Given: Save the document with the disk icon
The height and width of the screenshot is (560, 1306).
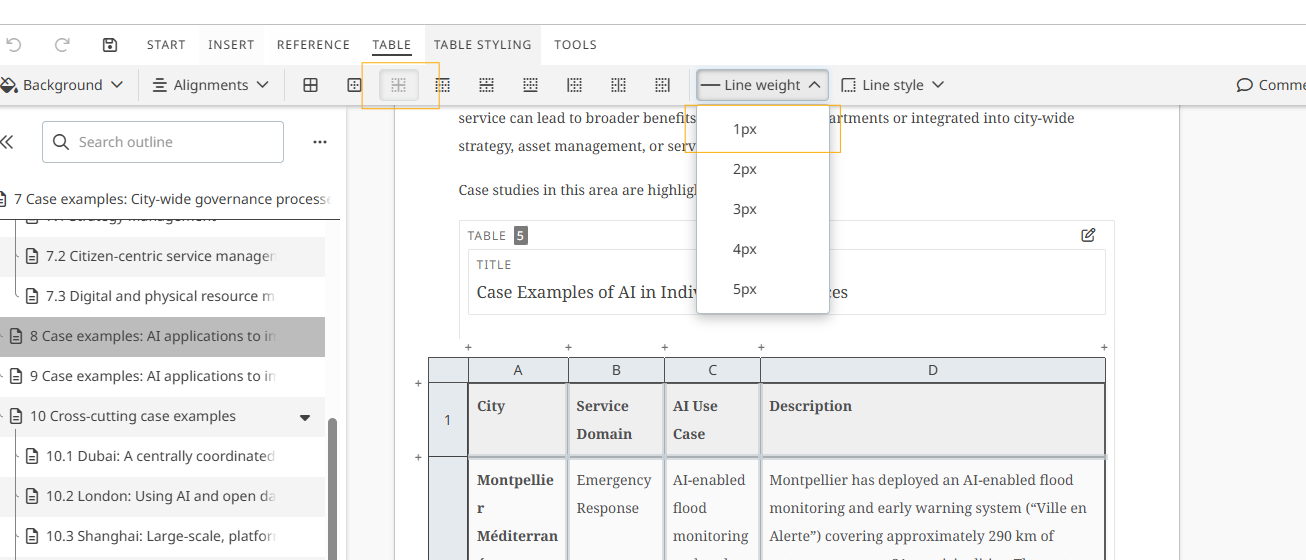Looking at the screenshot, I should point(110,45).
